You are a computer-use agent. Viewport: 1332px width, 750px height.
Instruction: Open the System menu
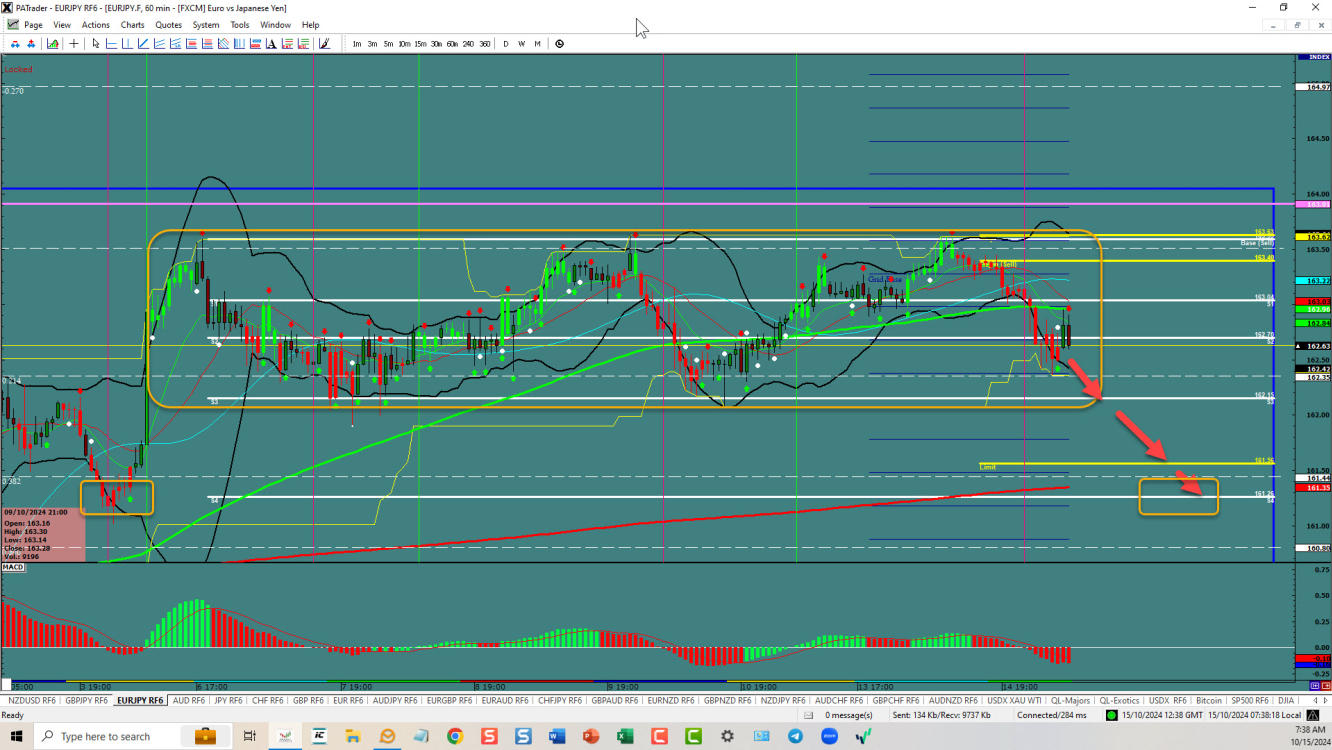206,24
